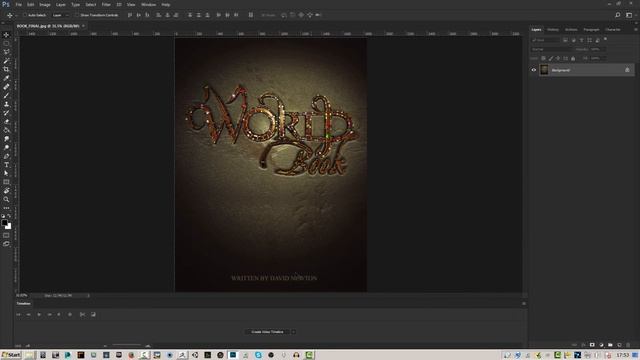Viewport: 640px width, 360px height.
Task: Toggle the shape layer filter
Action: (x=589, y=40)
